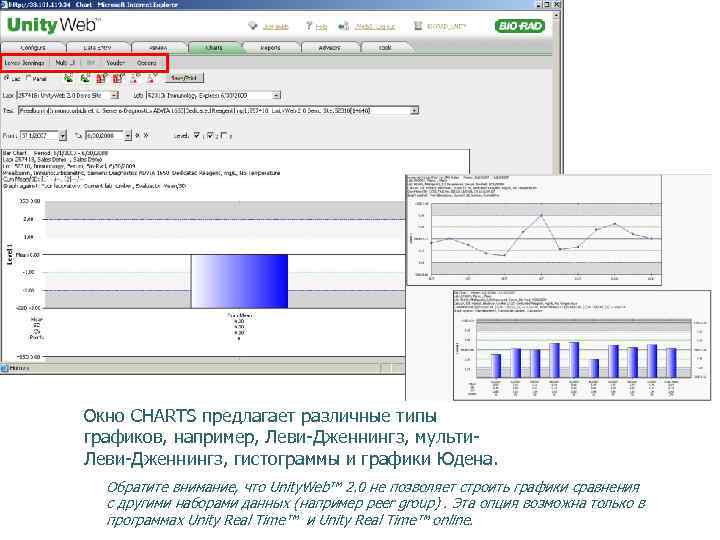The width and height of the screenshot is (720, 540).
Task: Click the leftmost green chart toolbar icon
Action: (x=68, y=79)
